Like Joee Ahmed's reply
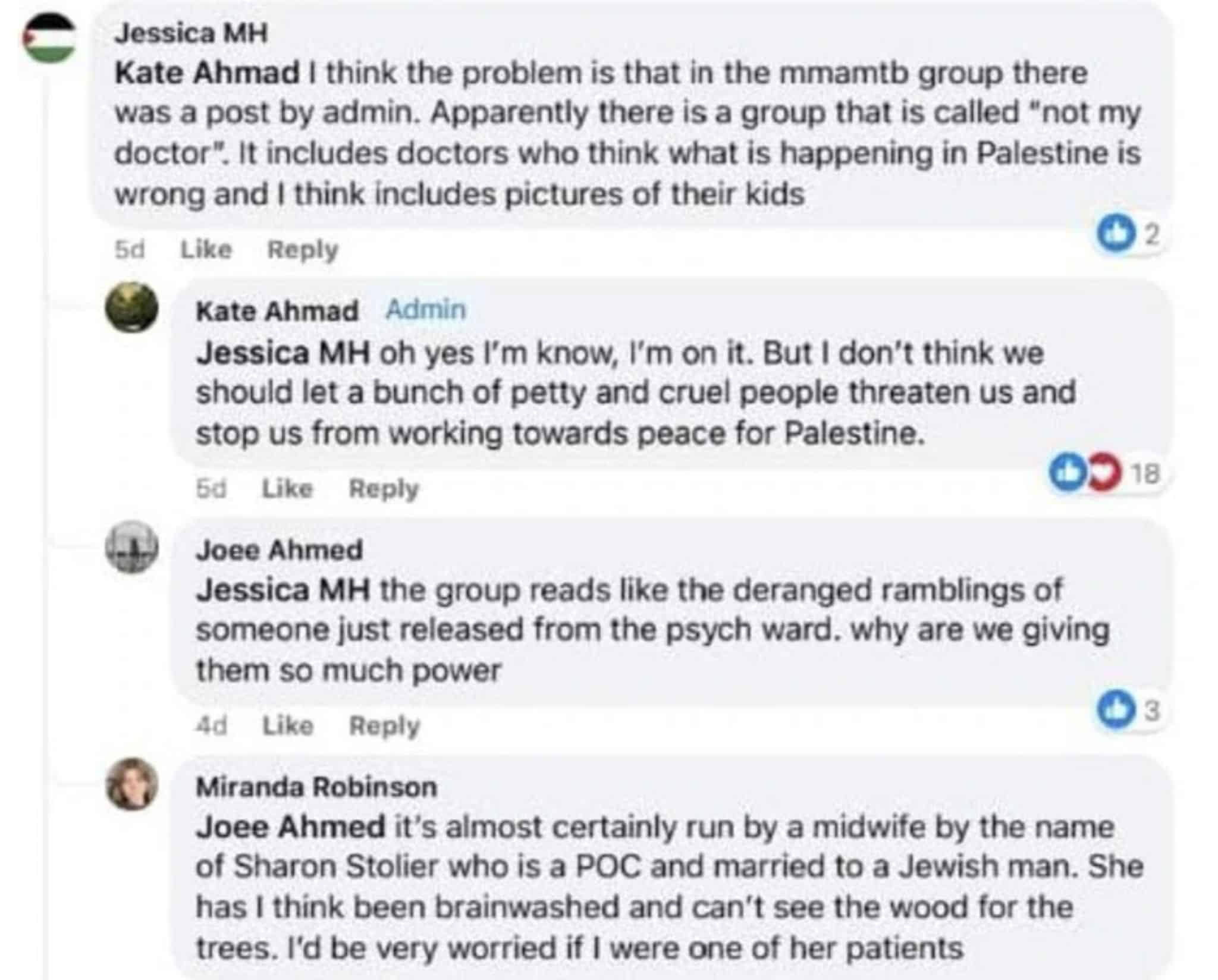The image size is (1218, 980). pyautogui.click(x=288, y=725)
